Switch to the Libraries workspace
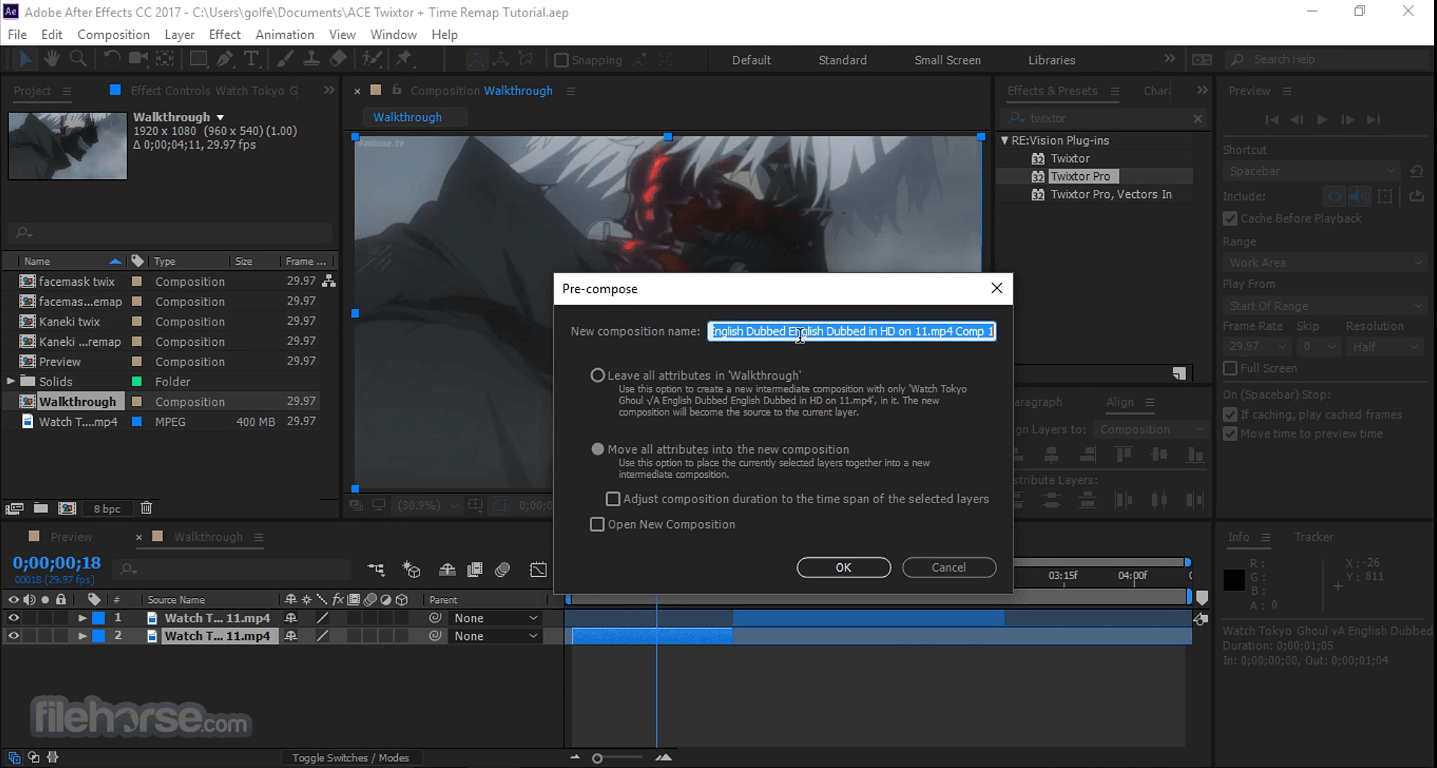The height and width of the screenshot is (768, 1437). (x=1052, y=60)
